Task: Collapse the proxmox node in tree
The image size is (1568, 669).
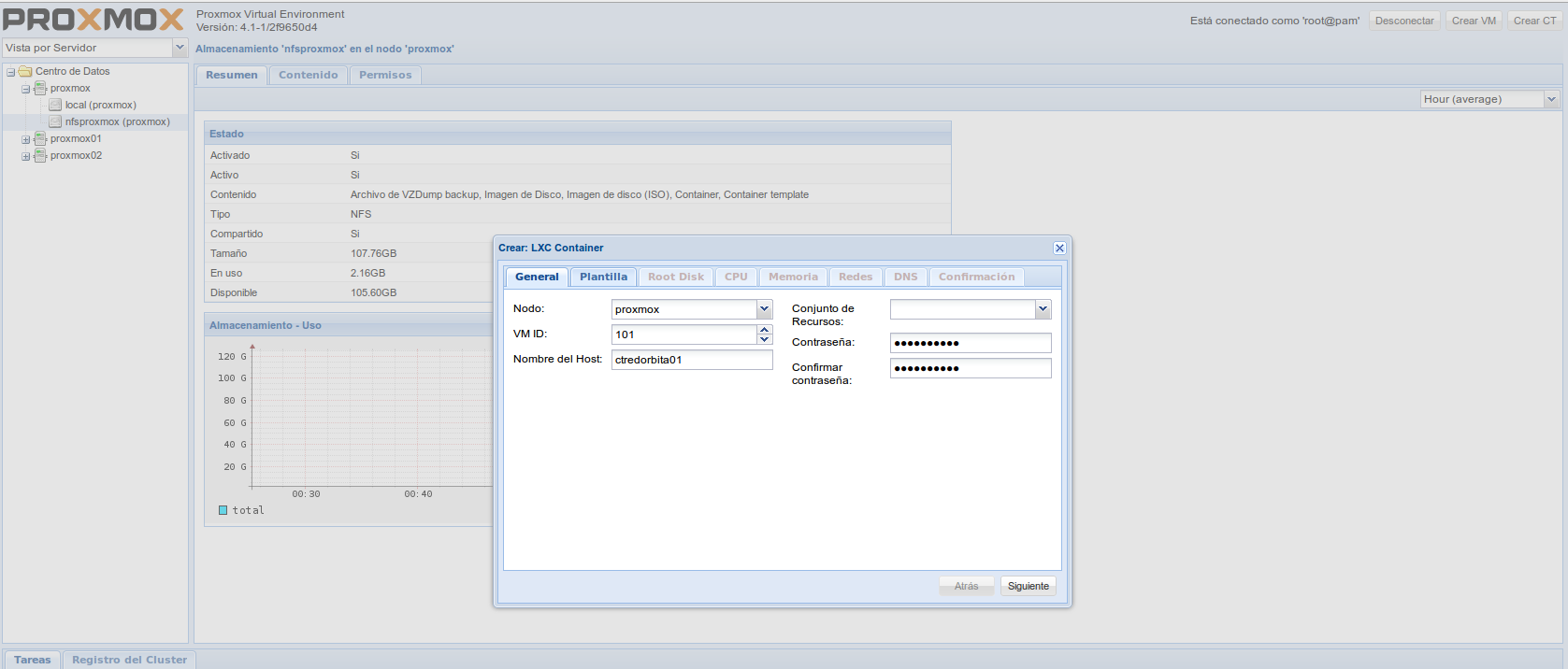Action: [x=26, y=89]
